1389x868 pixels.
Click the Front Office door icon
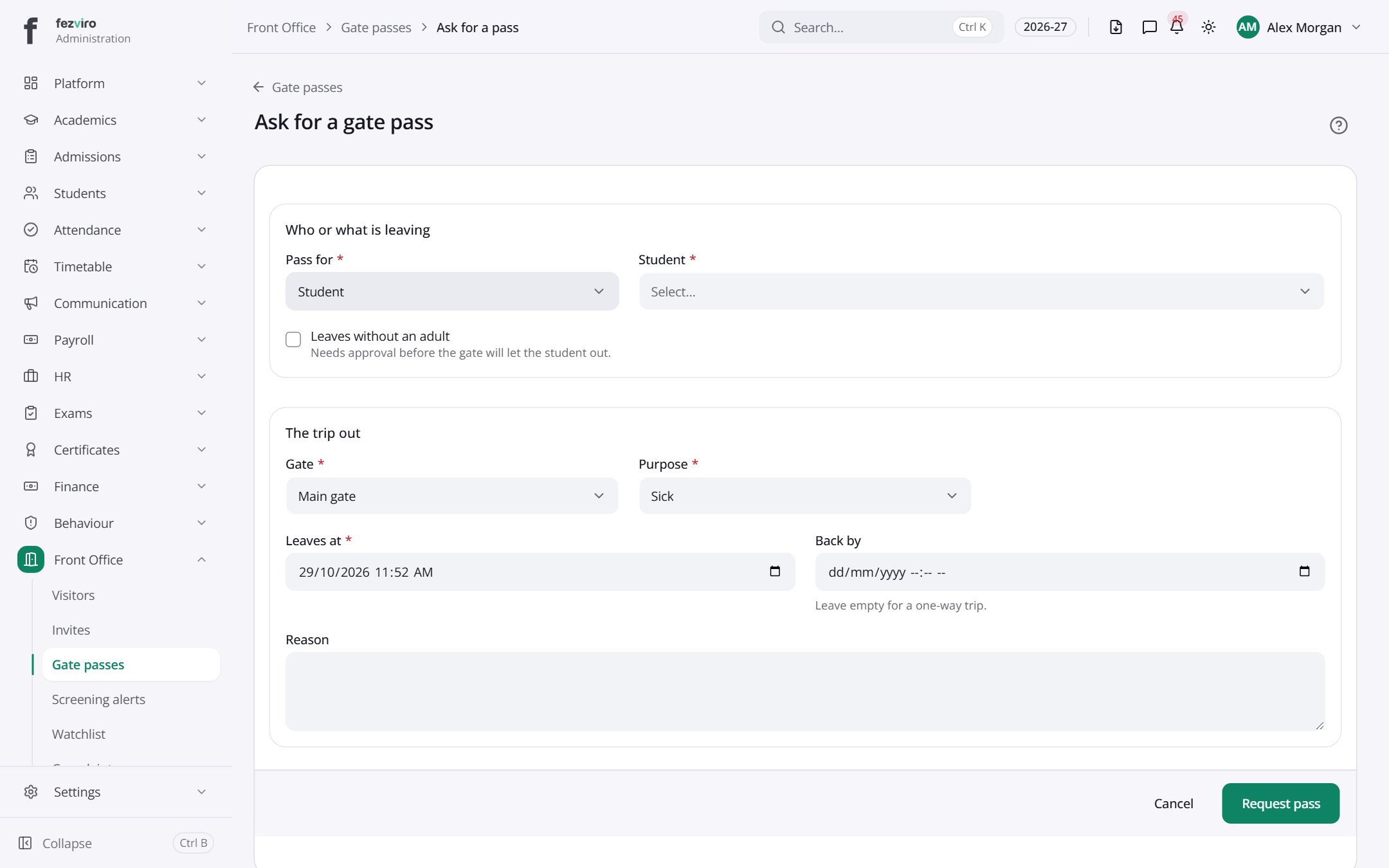click(31, 559)
